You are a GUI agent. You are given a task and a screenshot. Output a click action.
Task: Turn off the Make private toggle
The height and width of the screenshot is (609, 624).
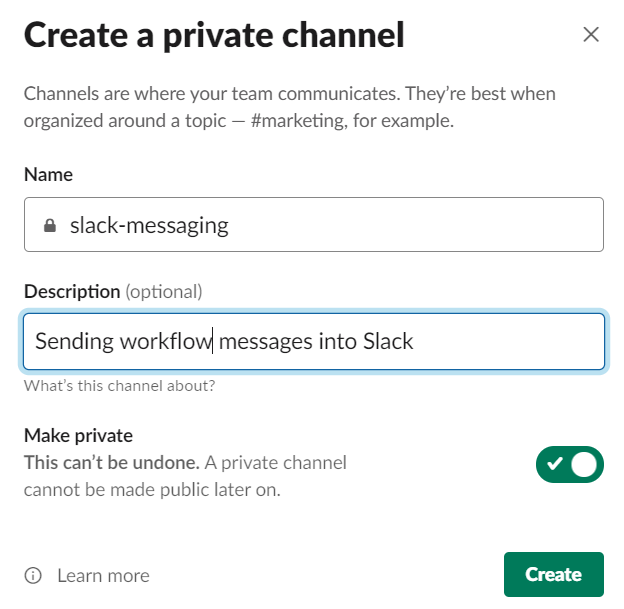(570, 464)
